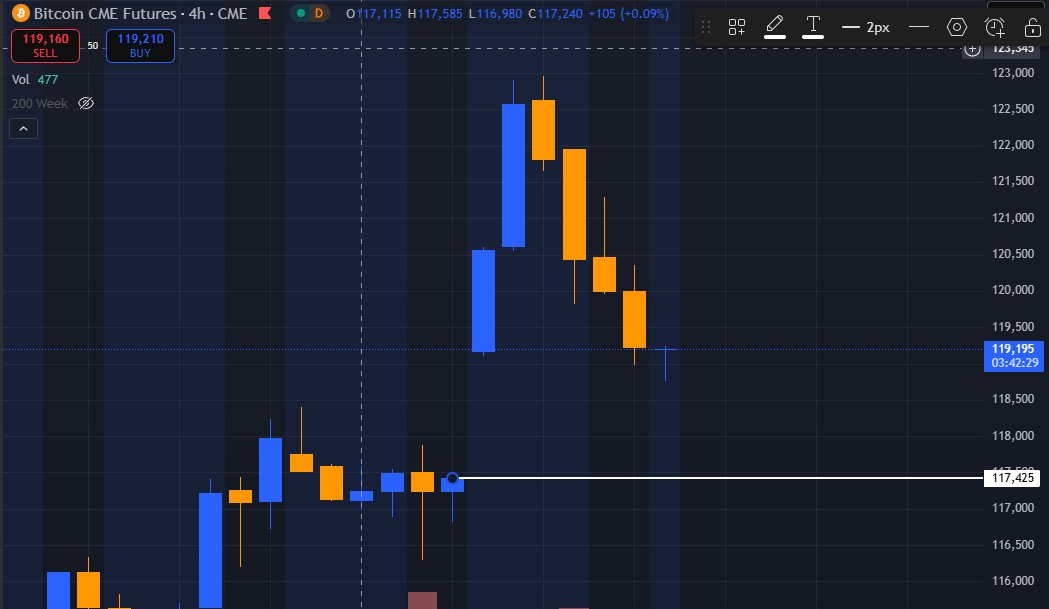Click the order quantity value 50

click(93, 46)
